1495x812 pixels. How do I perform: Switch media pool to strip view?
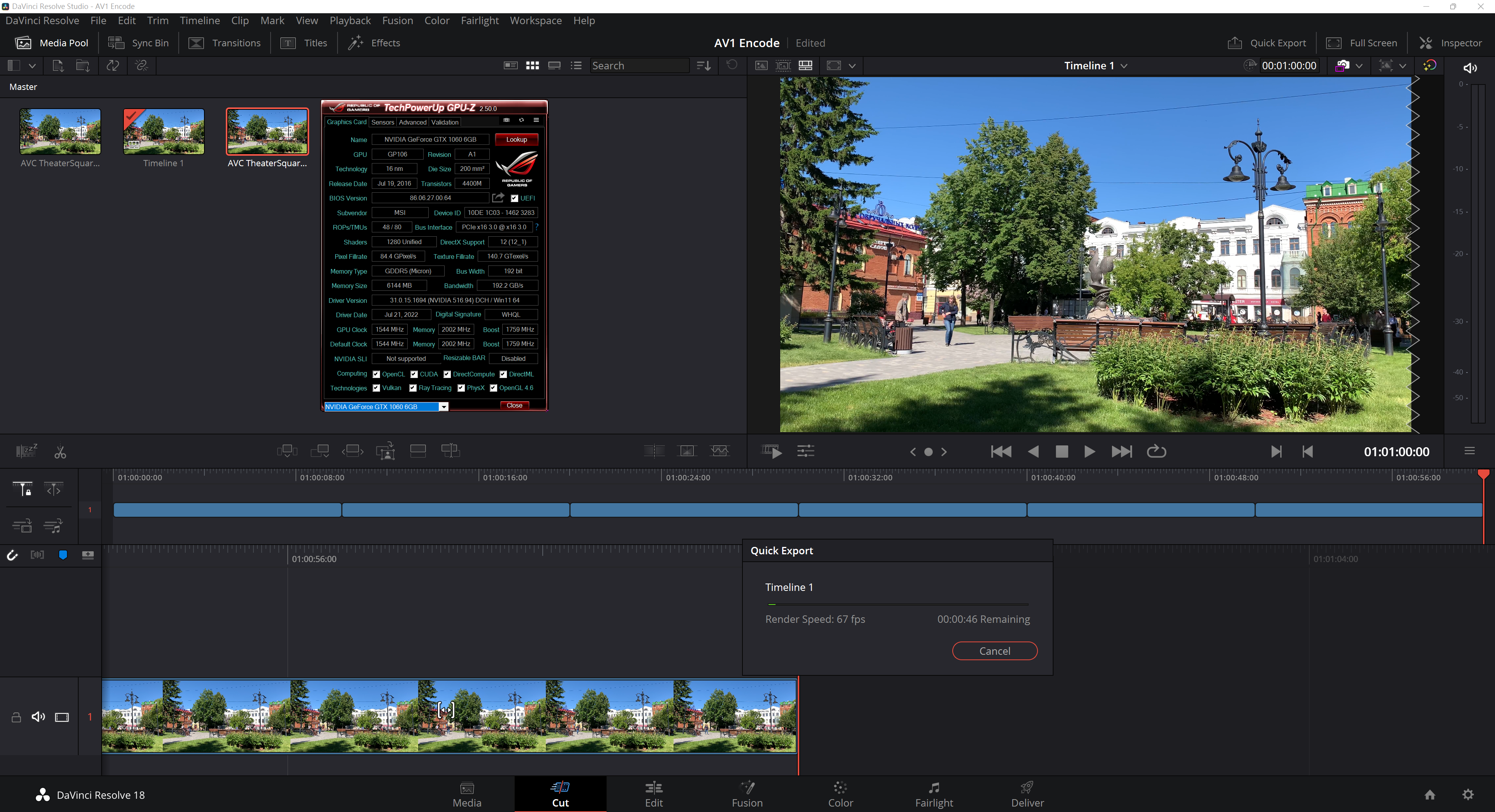[x=554, y=65]
